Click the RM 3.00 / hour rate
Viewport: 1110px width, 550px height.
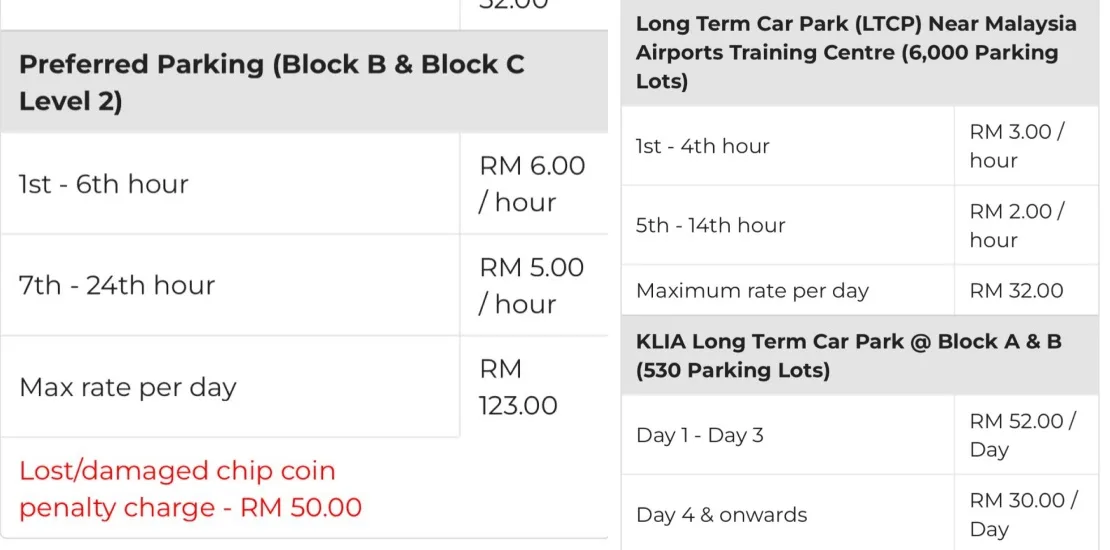tap(1017, 146)
